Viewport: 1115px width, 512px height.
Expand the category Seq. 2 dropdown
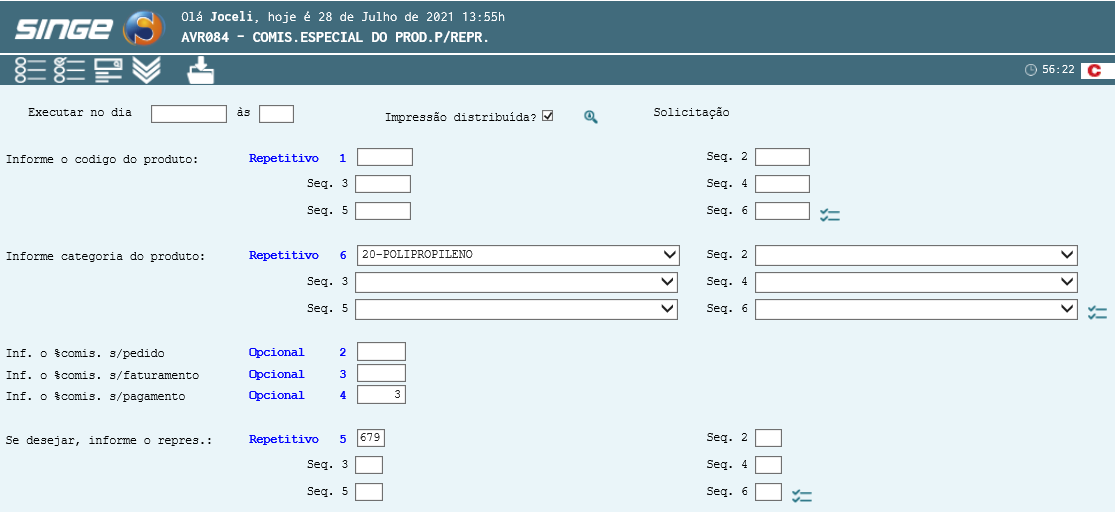click(916, 255)
